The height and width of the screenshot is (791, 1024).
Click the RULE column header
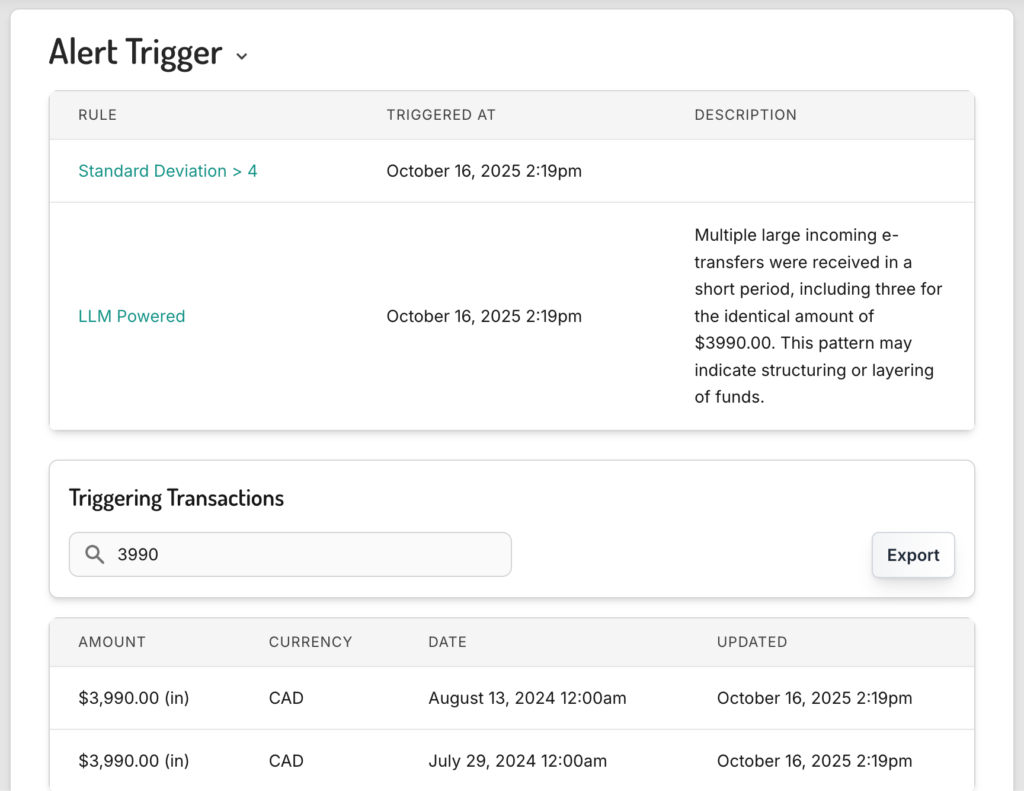(x=97, y=115)
